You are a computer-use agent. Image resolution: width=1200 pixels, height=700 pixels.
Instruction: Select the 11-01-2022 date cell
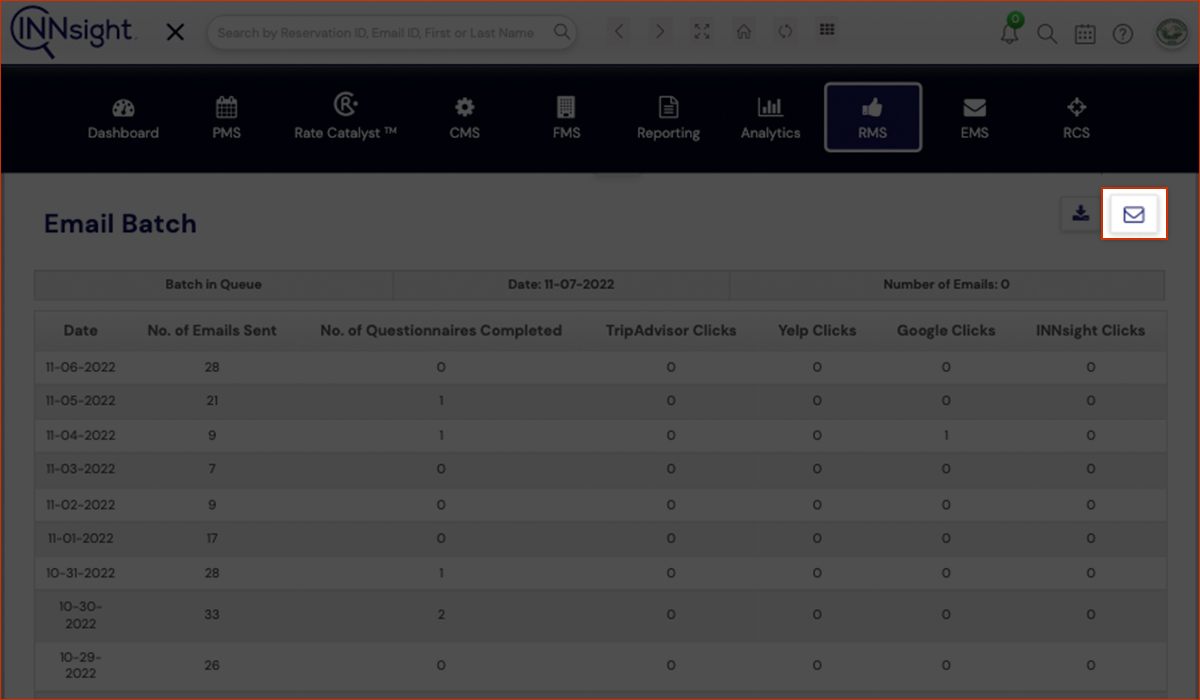81,538
